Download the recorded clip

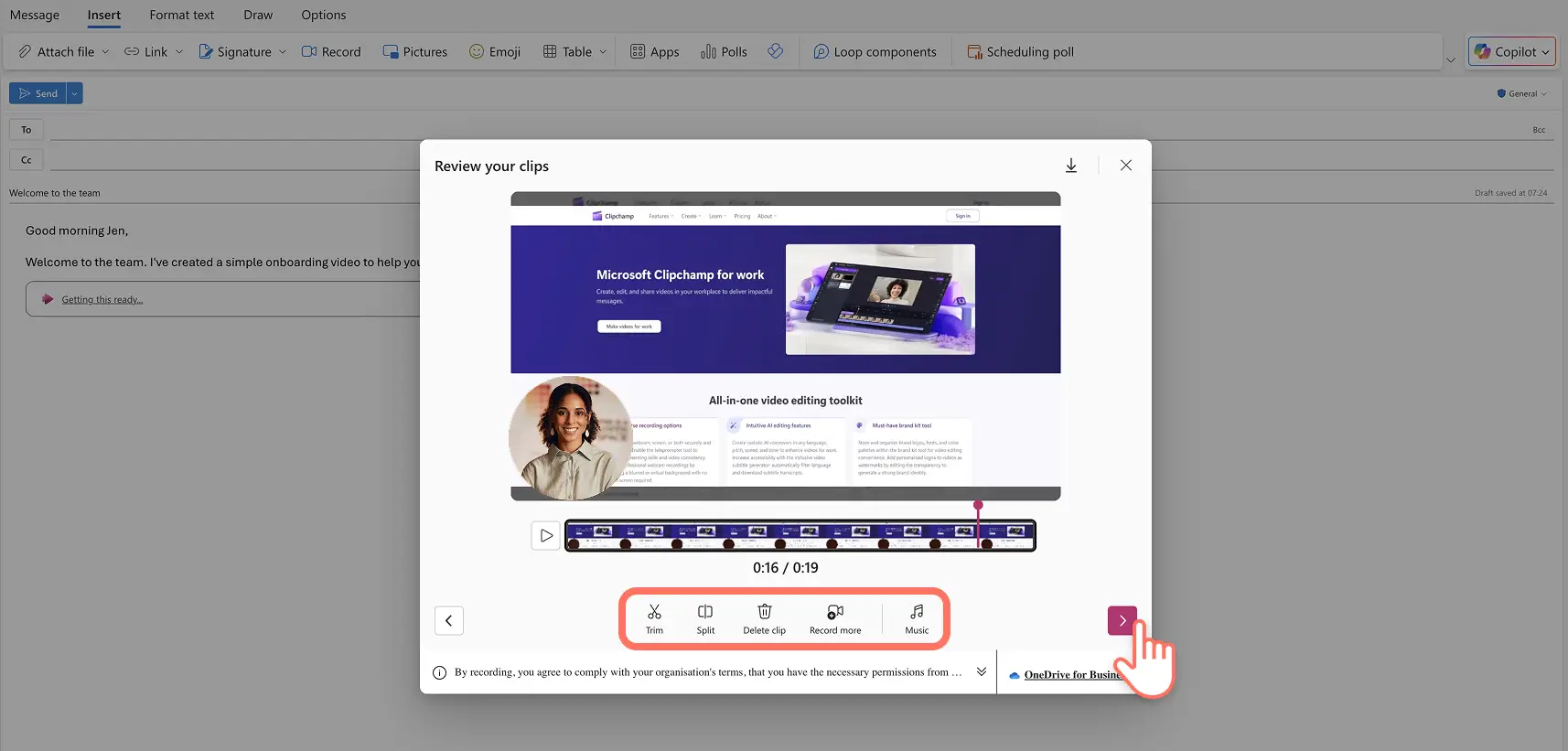(x=1071, y=166)
